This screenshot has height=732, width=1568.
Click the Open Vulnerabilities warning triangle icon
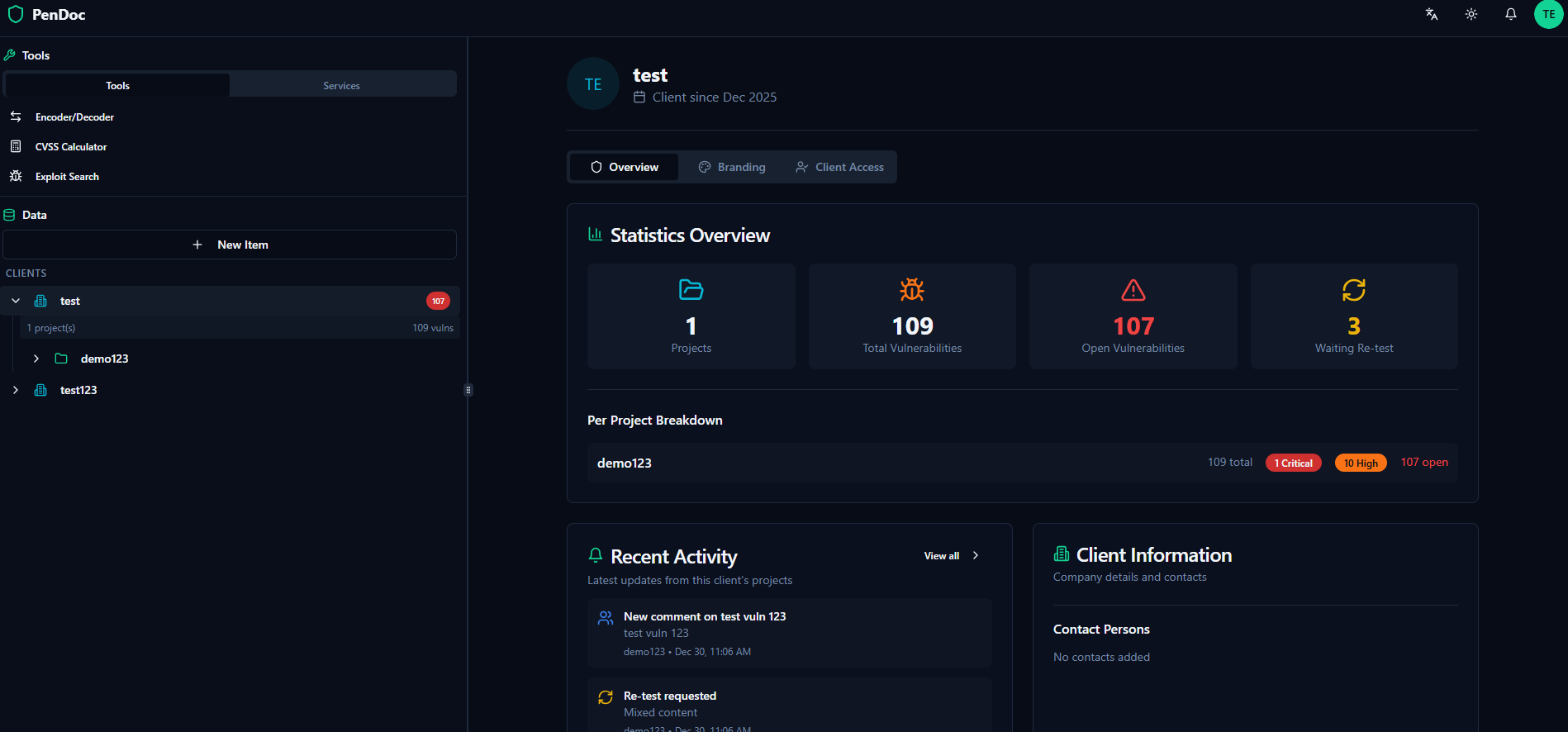coord(1133,290)
